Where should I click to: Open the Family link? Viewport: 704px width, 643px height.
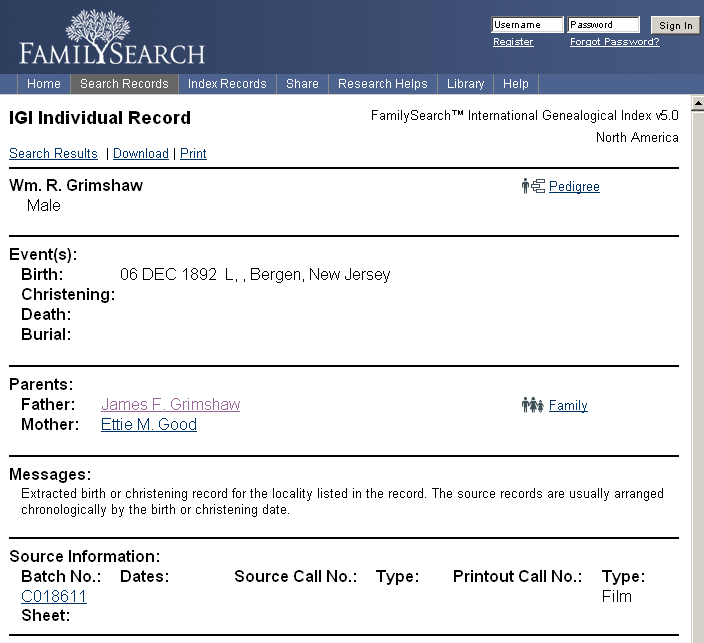click(568, 406)
